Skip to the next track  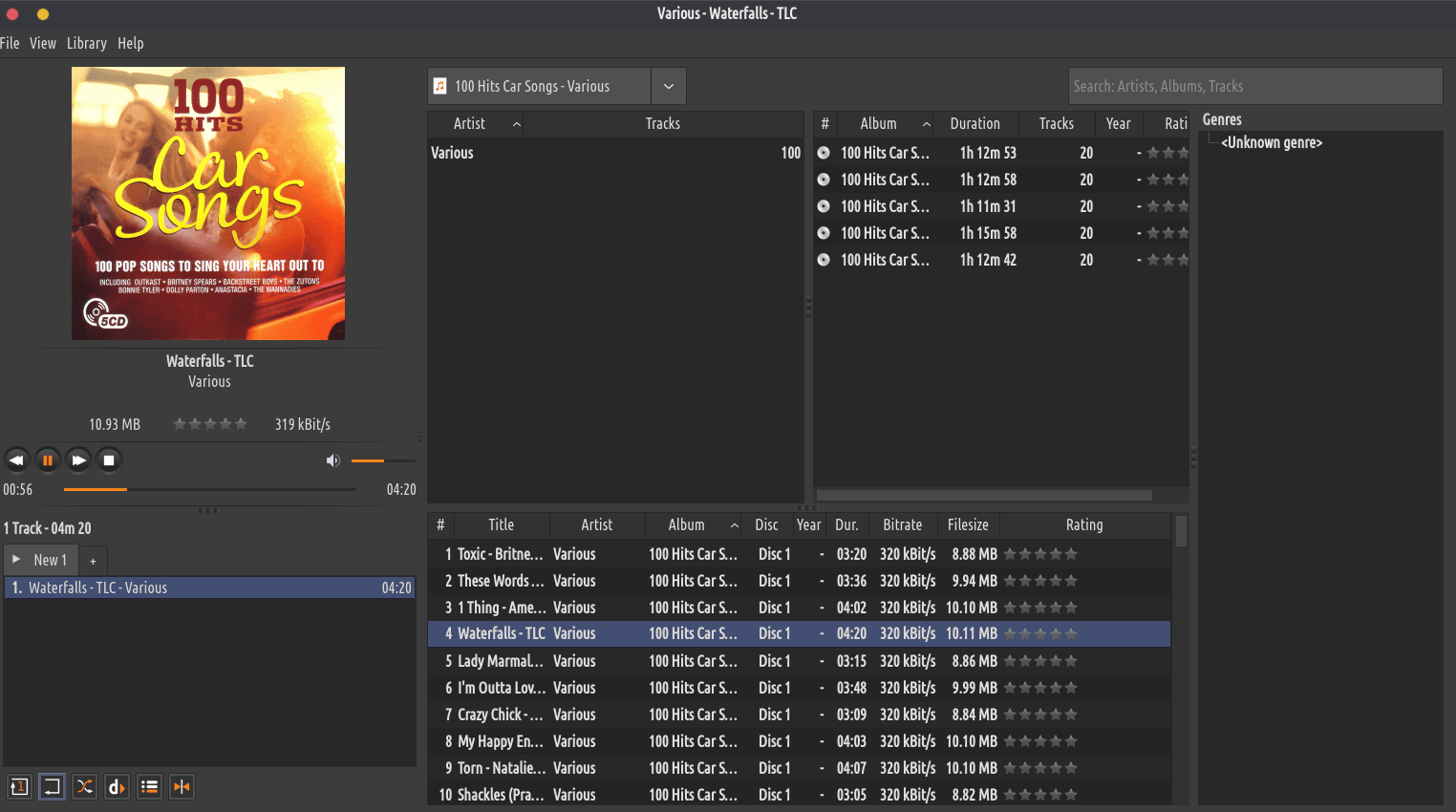click(x=78, y=460)
